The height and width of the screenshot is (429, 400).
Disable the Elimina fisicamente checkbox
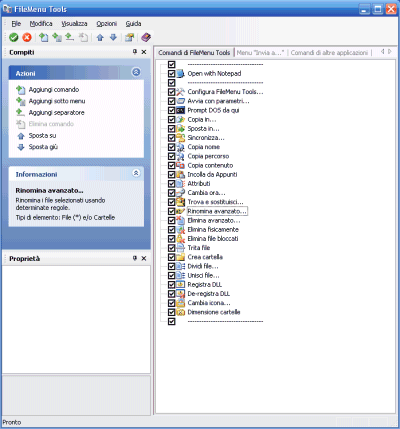[171, 230]
